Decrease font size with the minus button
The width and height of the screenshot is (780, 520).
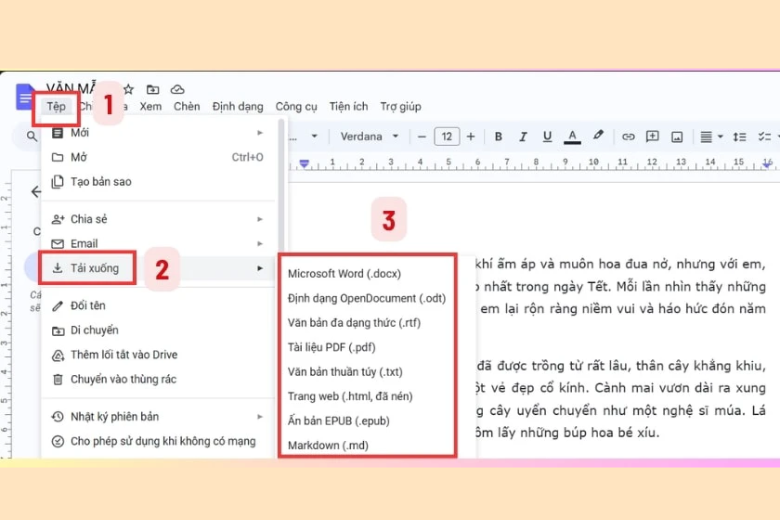(x=422, y=136)
